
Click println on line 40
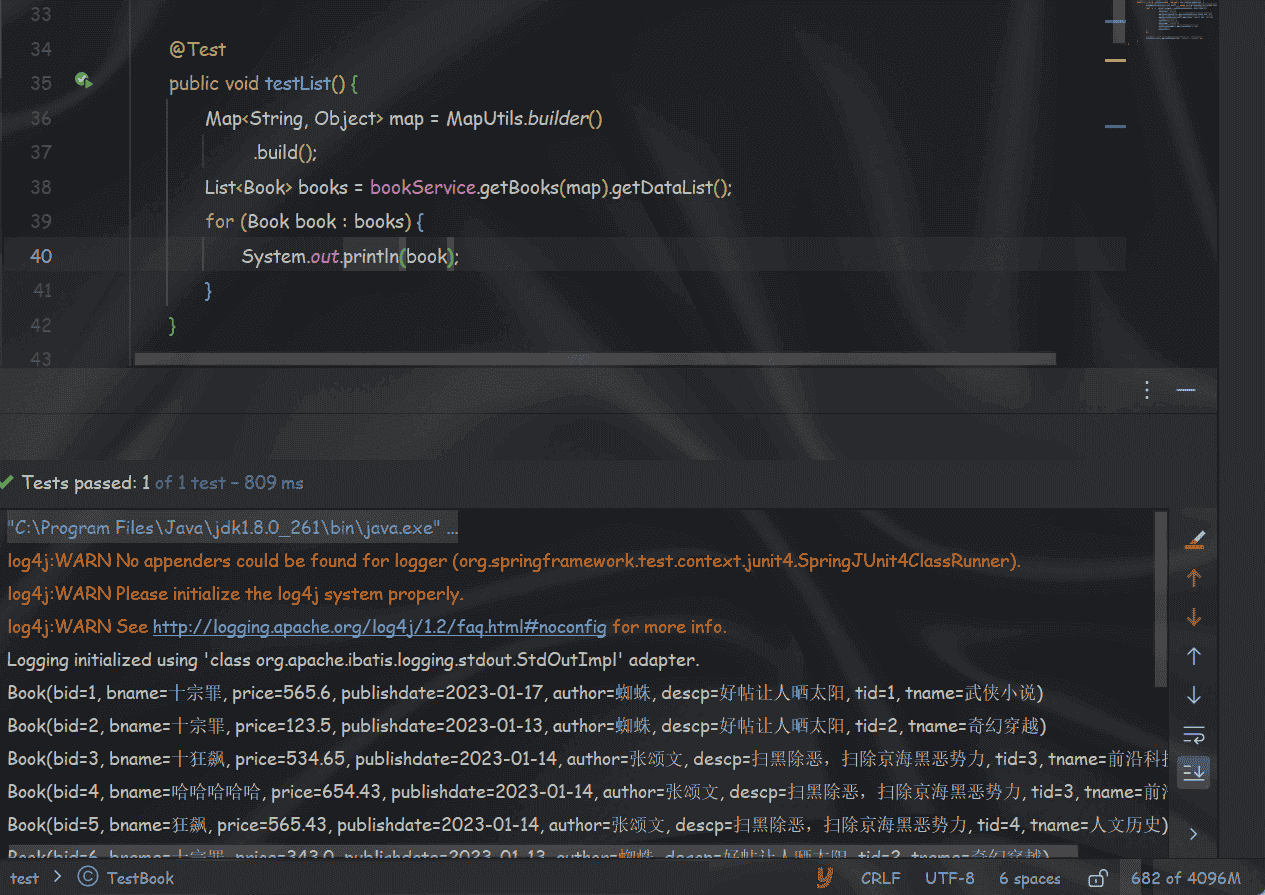pos(370,257)
